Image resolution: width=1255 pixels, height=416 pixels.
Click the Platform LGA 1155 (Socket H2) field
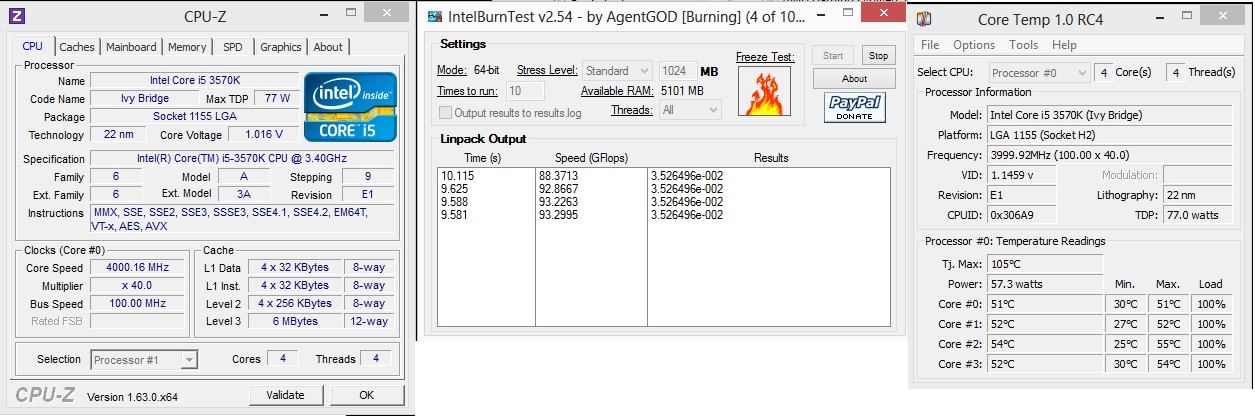click(1110, 135)
